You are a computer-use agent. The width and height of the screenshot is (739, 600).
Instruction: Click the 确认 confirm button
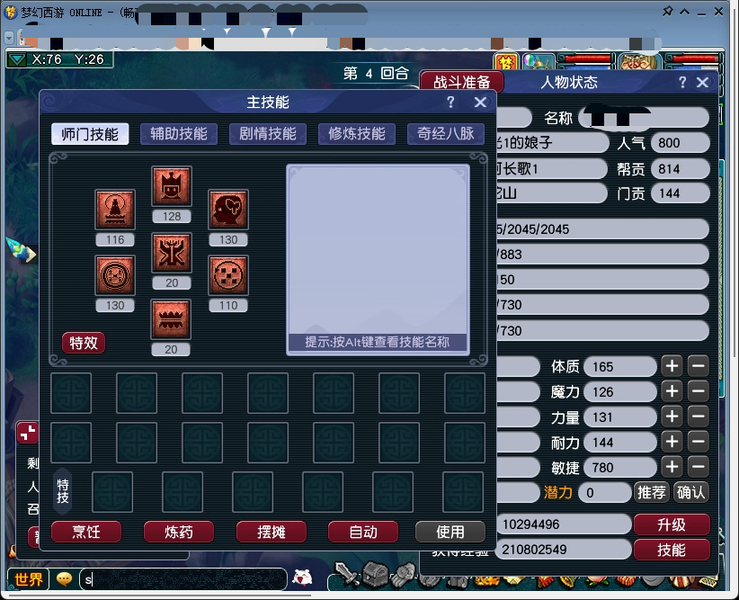[x=691, y=493]
